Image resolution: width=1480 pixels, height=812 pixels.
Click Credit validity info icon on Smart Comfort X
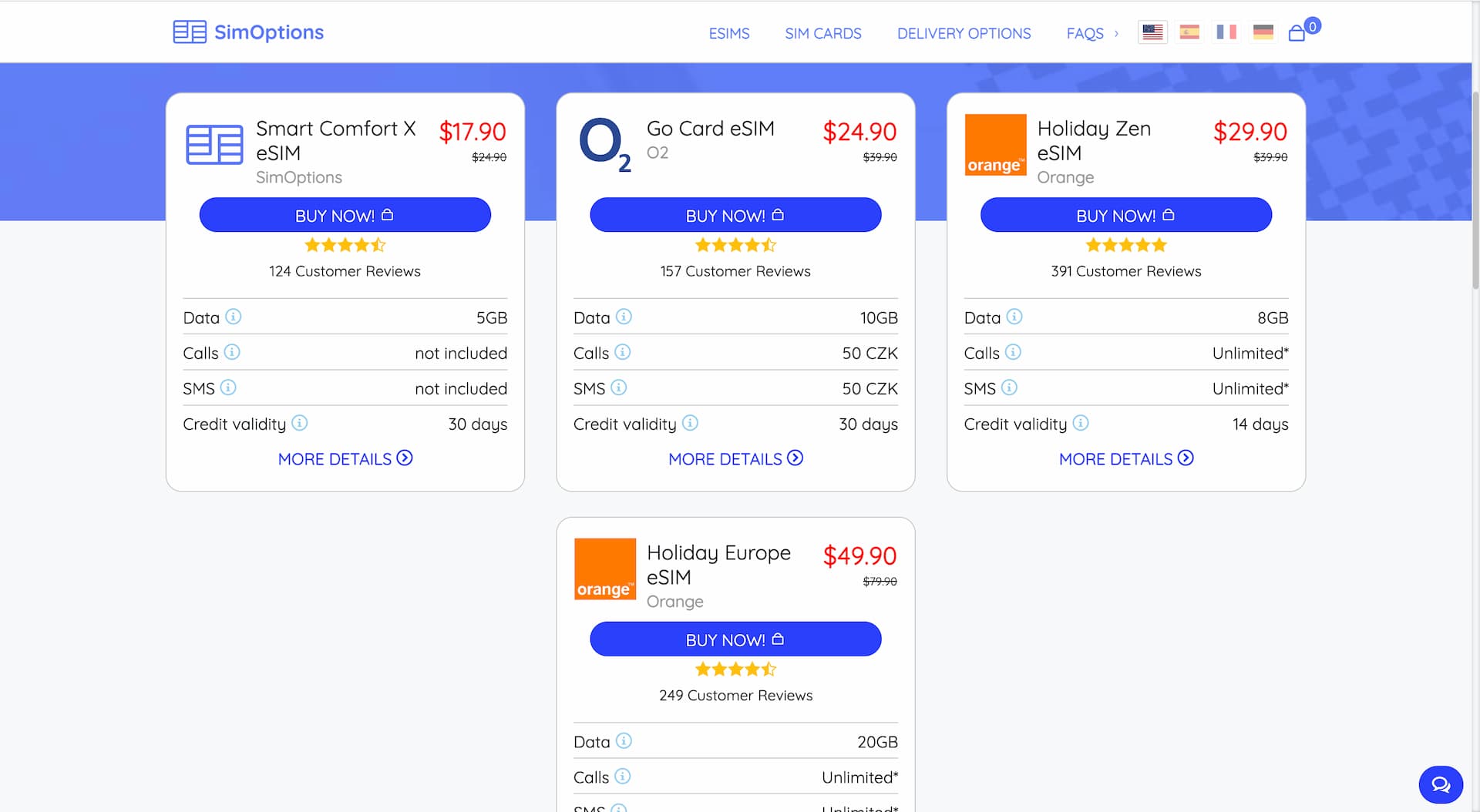pos(300,423)
